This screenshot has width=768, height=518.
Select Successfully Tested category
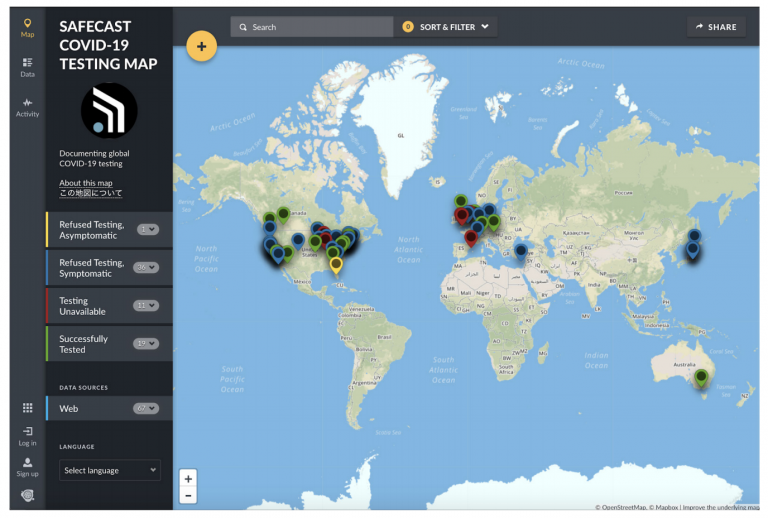click(x=109, y=344)
